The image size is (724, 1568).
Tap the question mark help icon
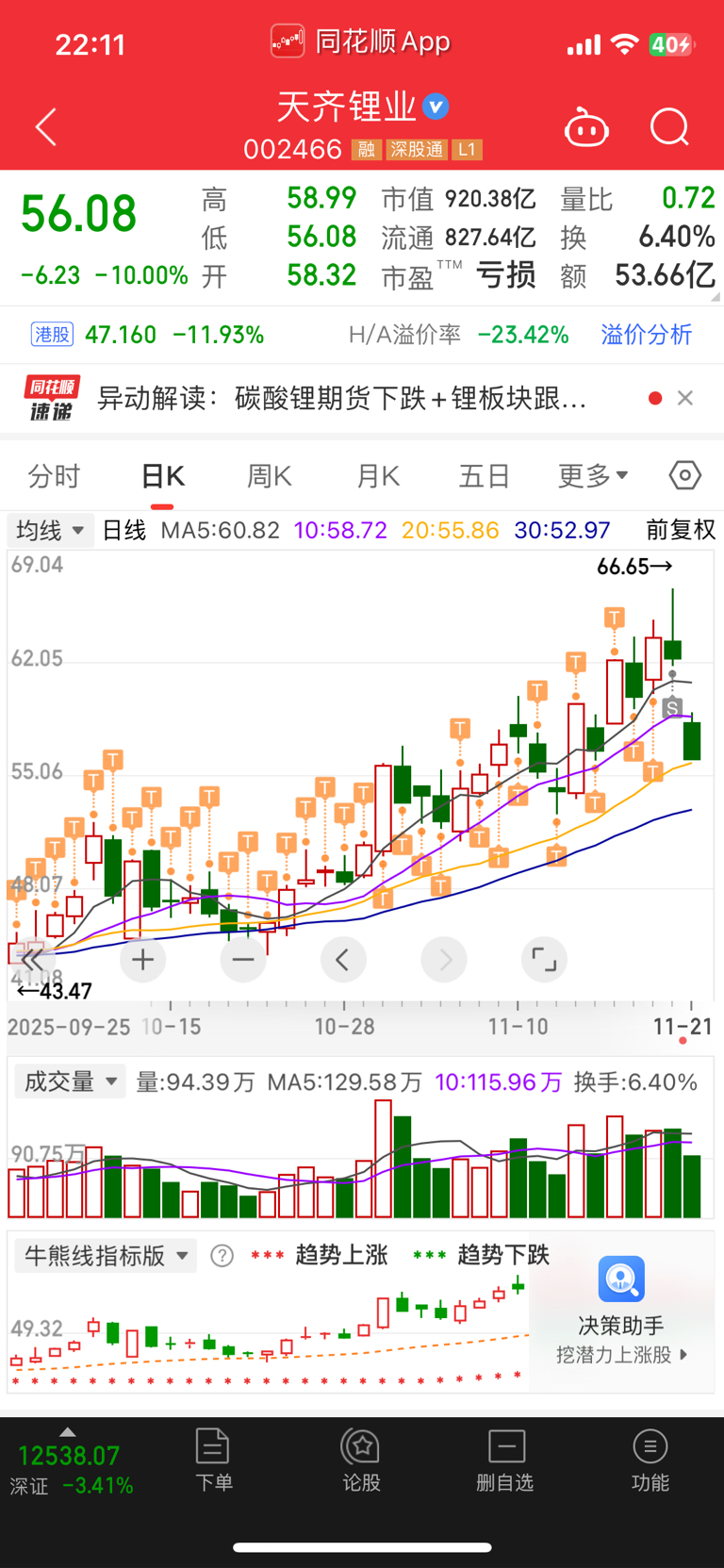pos(222,1256)
